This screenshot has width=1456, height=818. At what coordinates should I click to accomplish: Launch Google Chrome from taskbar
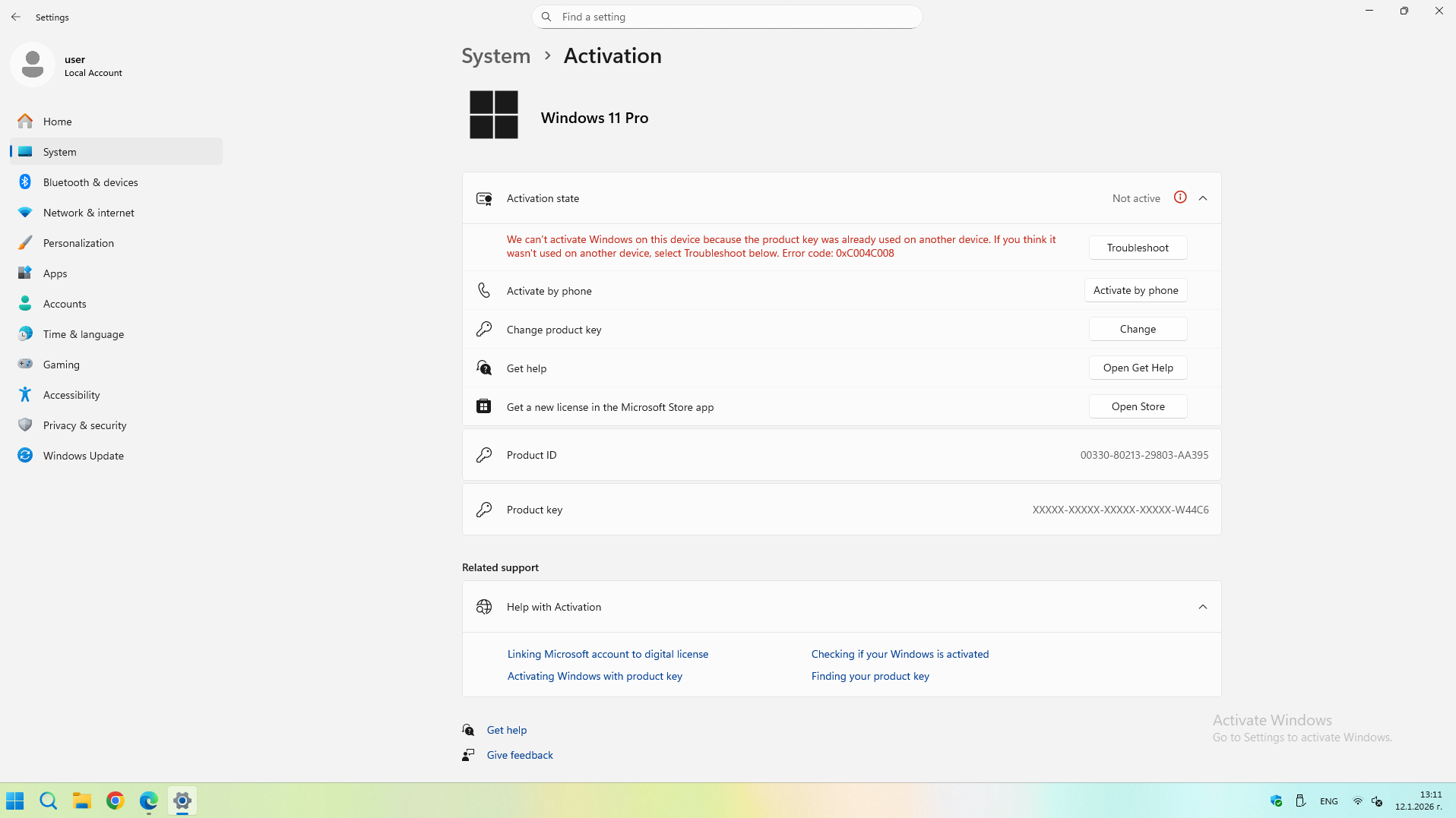115,801
